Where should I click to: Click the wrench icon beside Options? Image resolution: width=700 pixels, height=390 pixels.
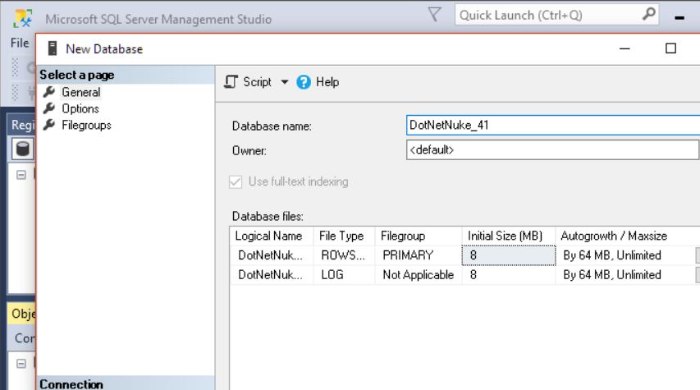pyautogui.click(x=49, y=108)
